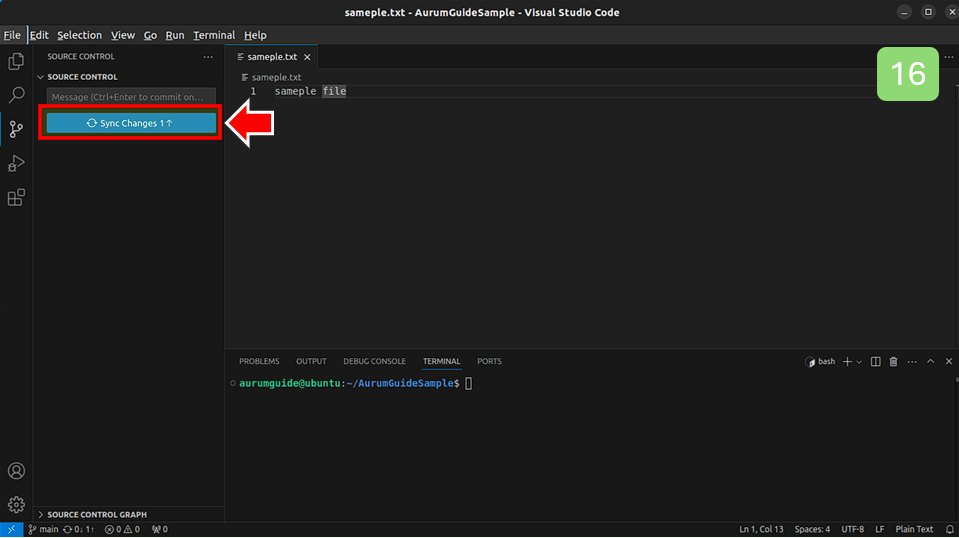Change end of line sequence LF

pyautogui.click(x=879, y=529)
